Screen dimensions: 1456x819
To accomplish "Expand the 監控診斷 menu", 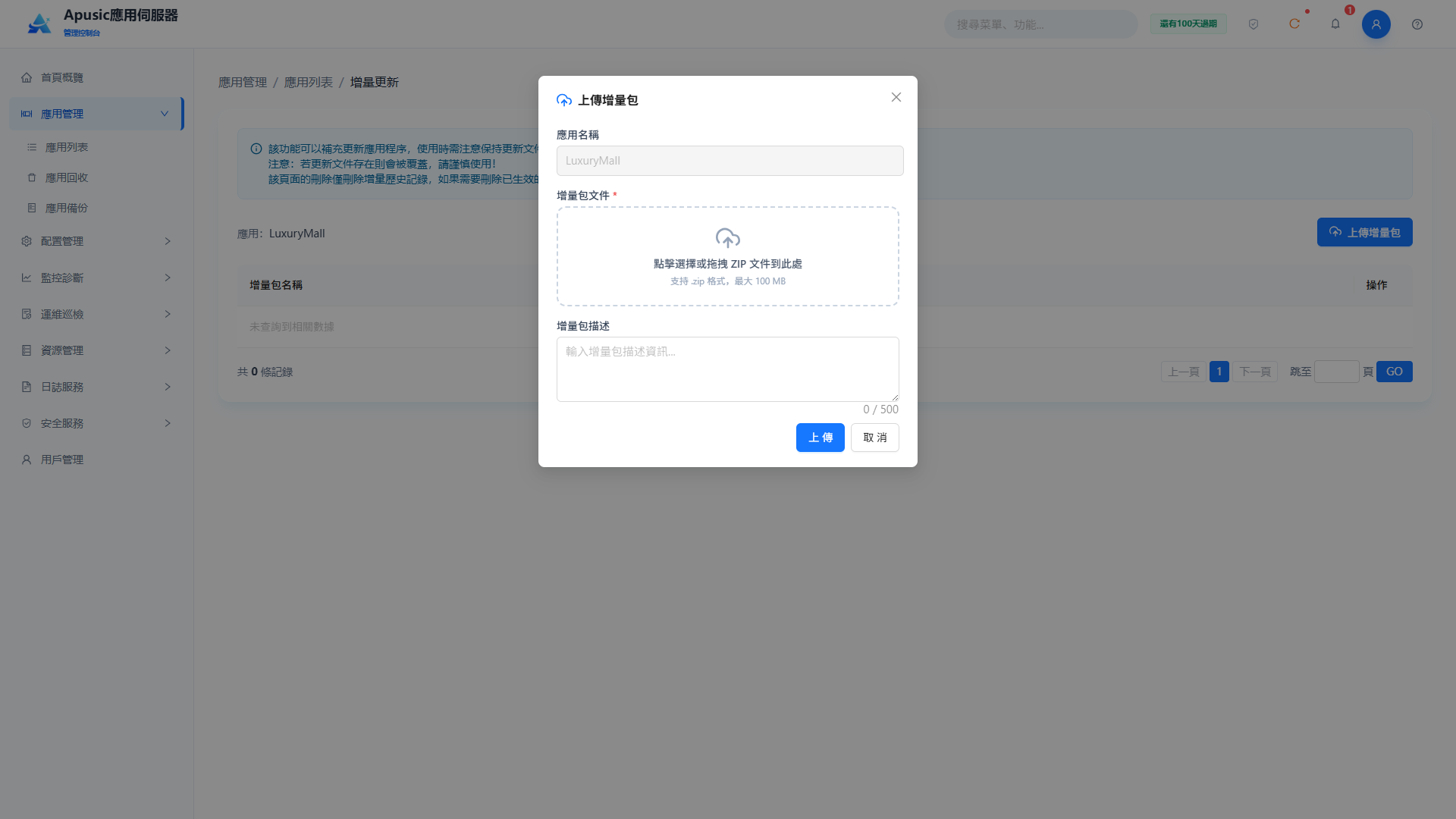I will coord(96,278).
